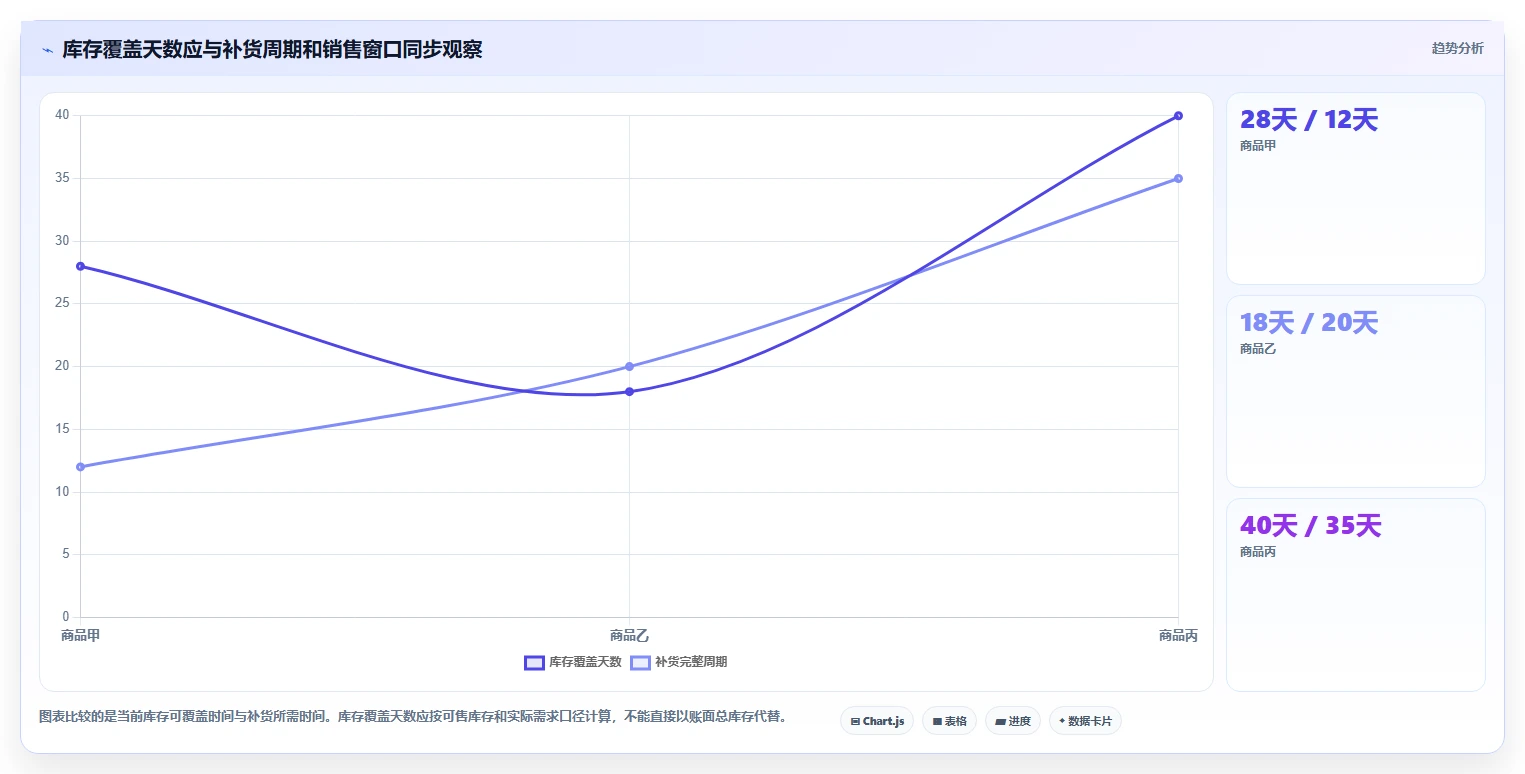Click the 补货完整周期 point at 商品丙 (35)
This screenshot has width=1525, height=774.
(x=1178, y=178)
